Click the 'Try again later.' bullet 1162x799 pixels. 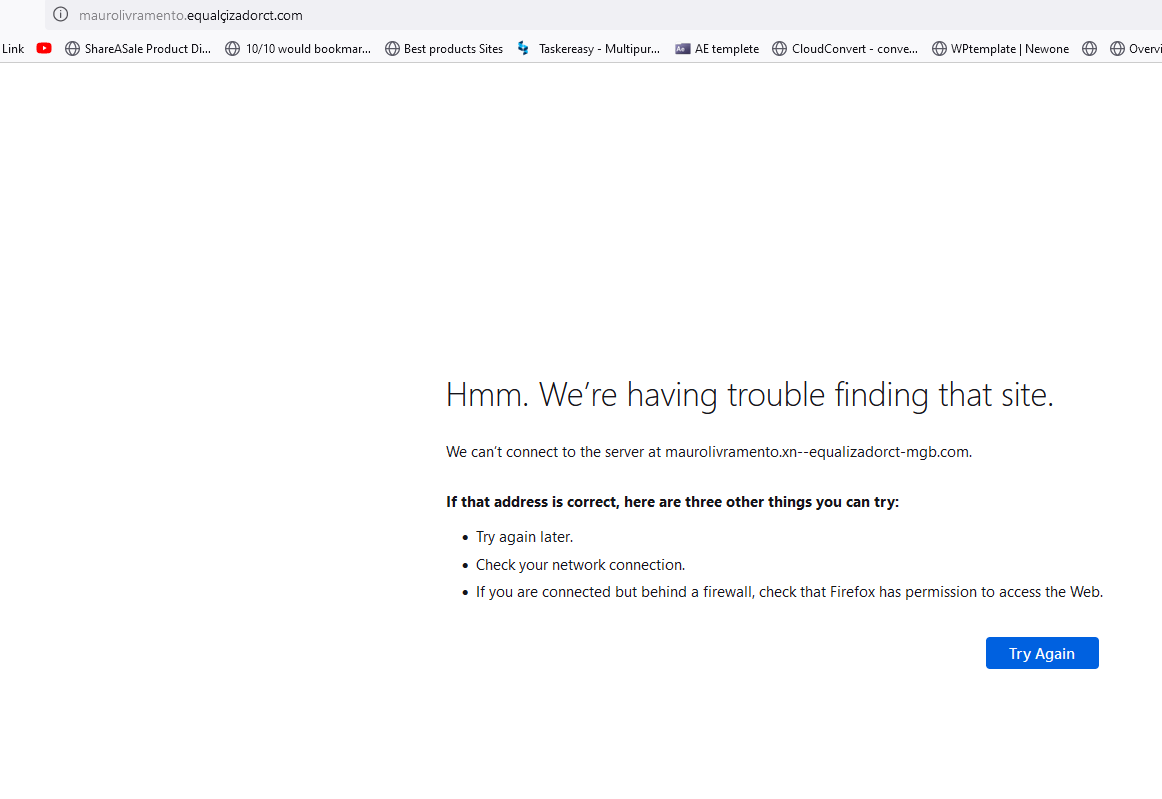(524, 537)
